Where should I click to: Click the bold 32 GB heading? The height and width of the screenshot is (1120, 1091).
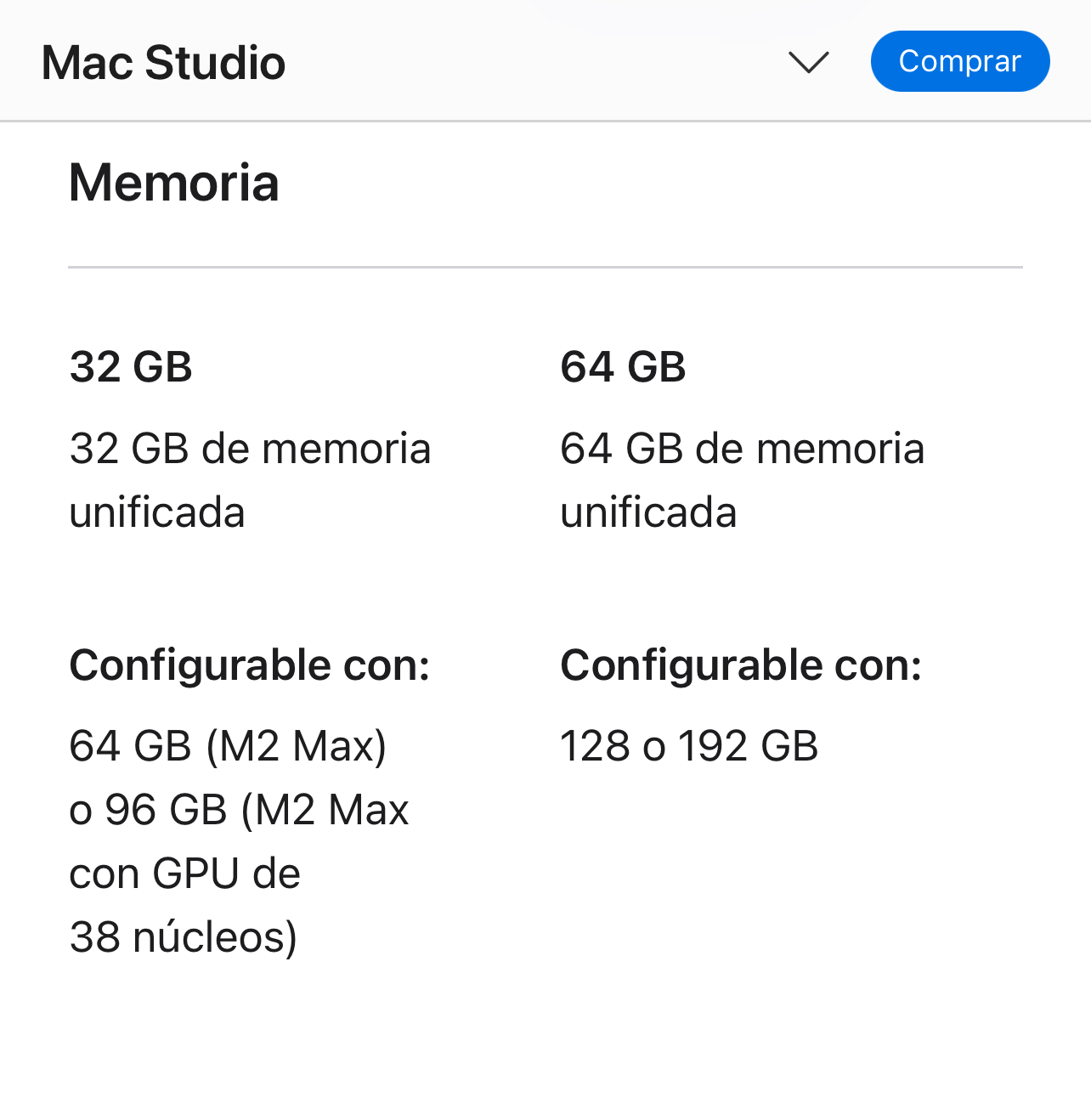131,367
